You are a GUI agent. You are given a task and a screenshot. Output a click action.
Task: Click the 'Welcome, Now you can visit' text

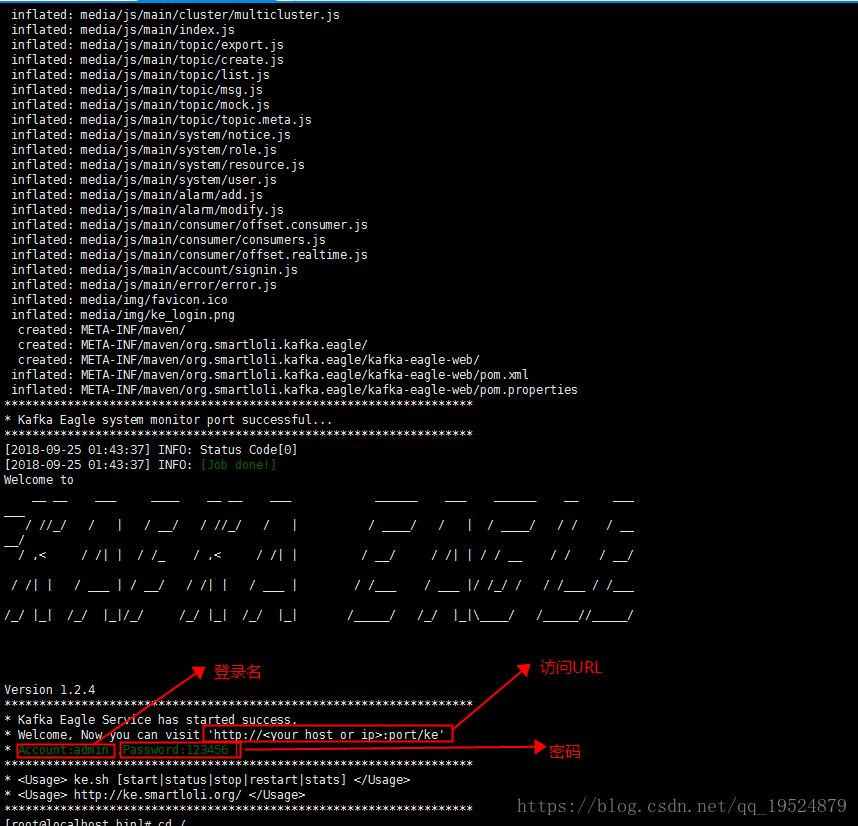pos(108,735)
